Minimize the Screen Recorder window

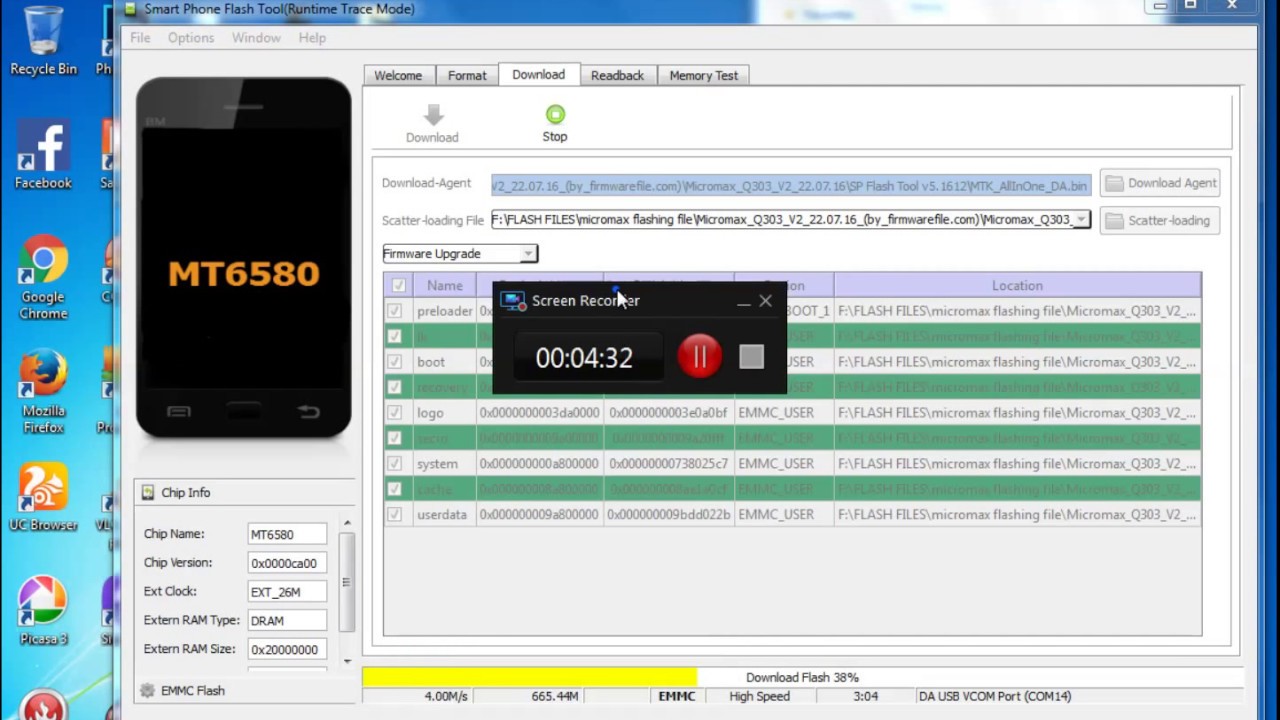[x=743, y=301]
